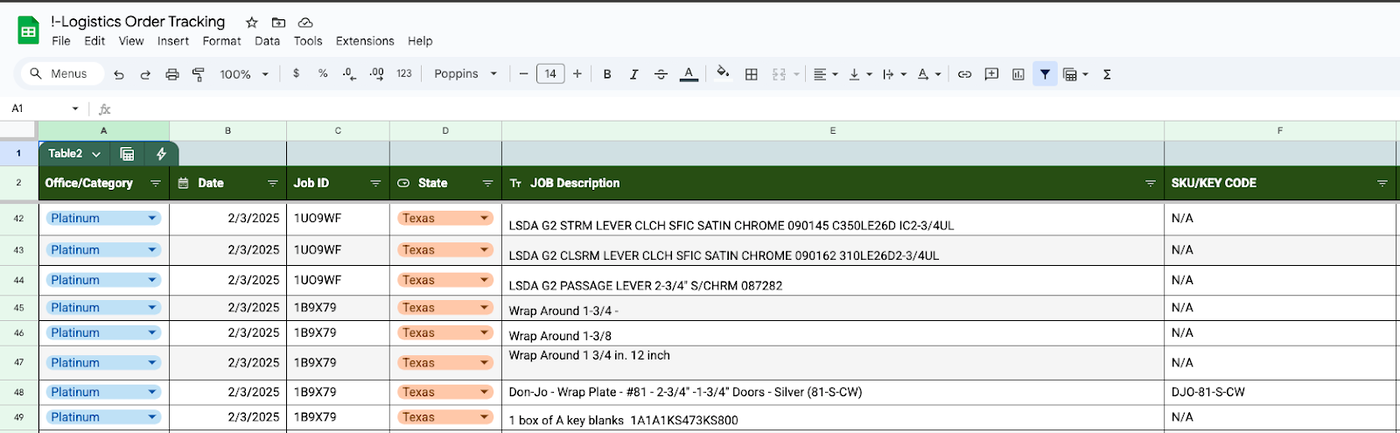Screen dimensions: 1400x433
Task: Click the move to folder icon
Action: (278, 22)
